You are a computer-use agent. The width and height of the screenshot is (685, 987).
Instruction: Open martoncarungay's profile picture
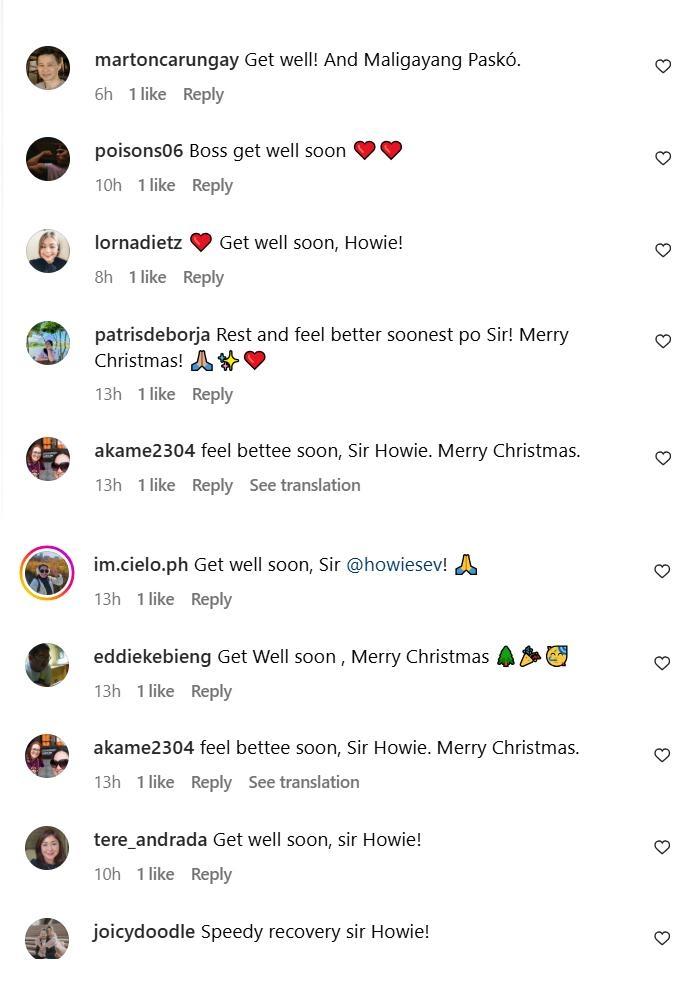(x=47, y=68)
